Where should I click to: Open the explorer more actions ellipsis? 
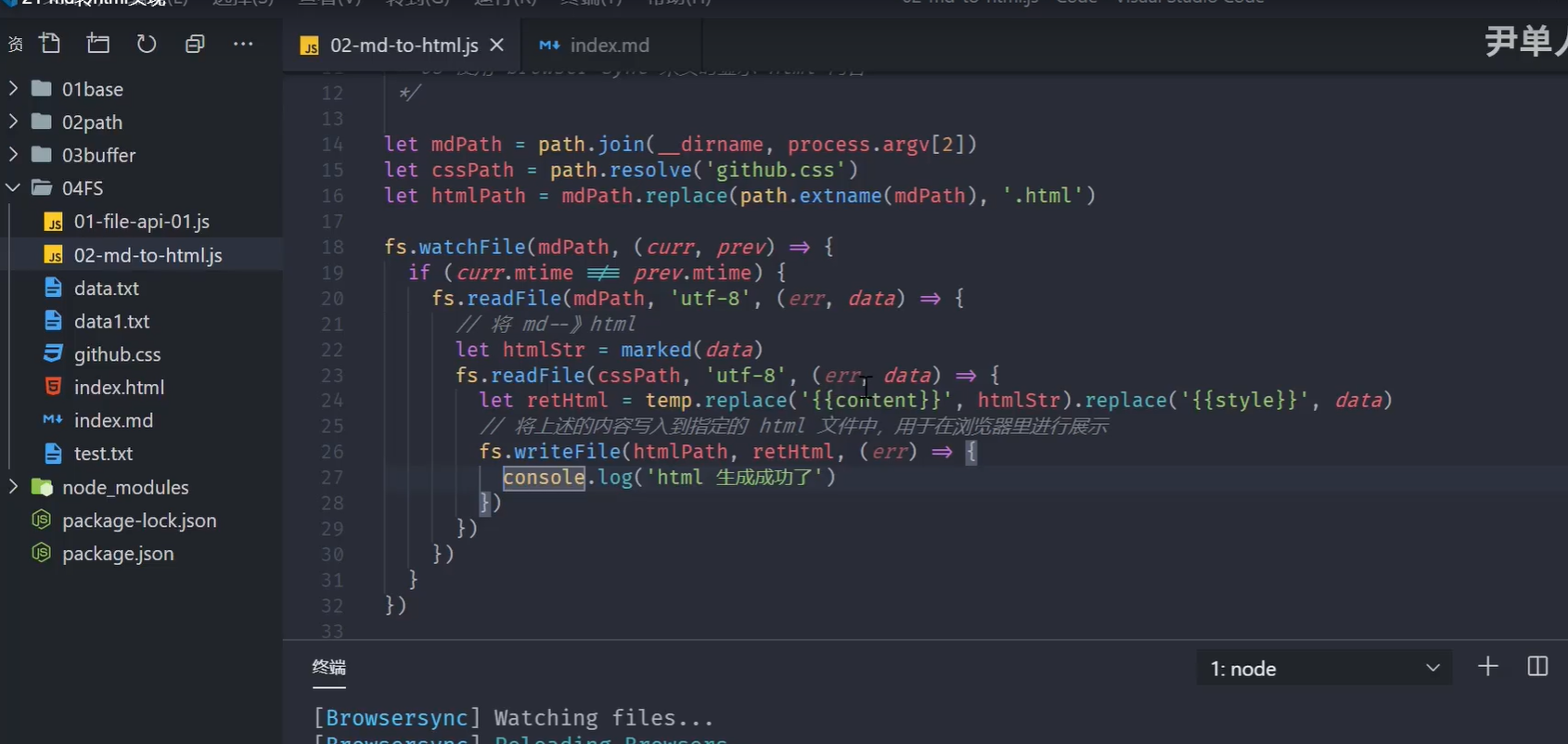pyautogui.click(x=243, y=44)
